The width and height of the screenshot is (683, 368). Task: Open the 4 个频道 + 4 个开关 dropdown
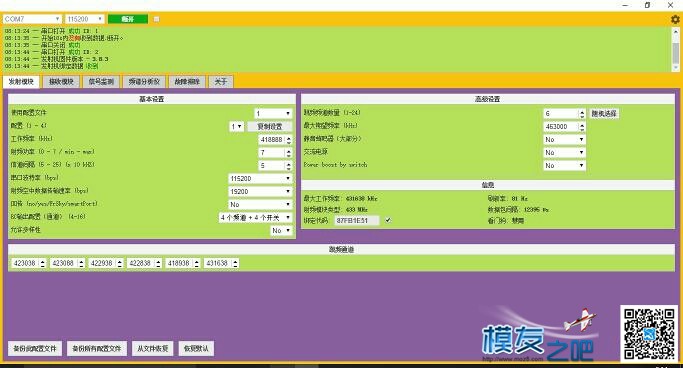(255, 217)
